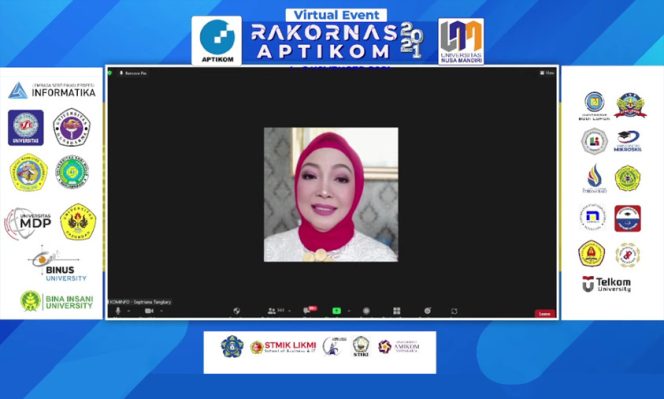This screenshot has height=399, width=664.
Task: Open audio options chevron beside microphone
Action: pyautogui.click(x=129, y=311)
